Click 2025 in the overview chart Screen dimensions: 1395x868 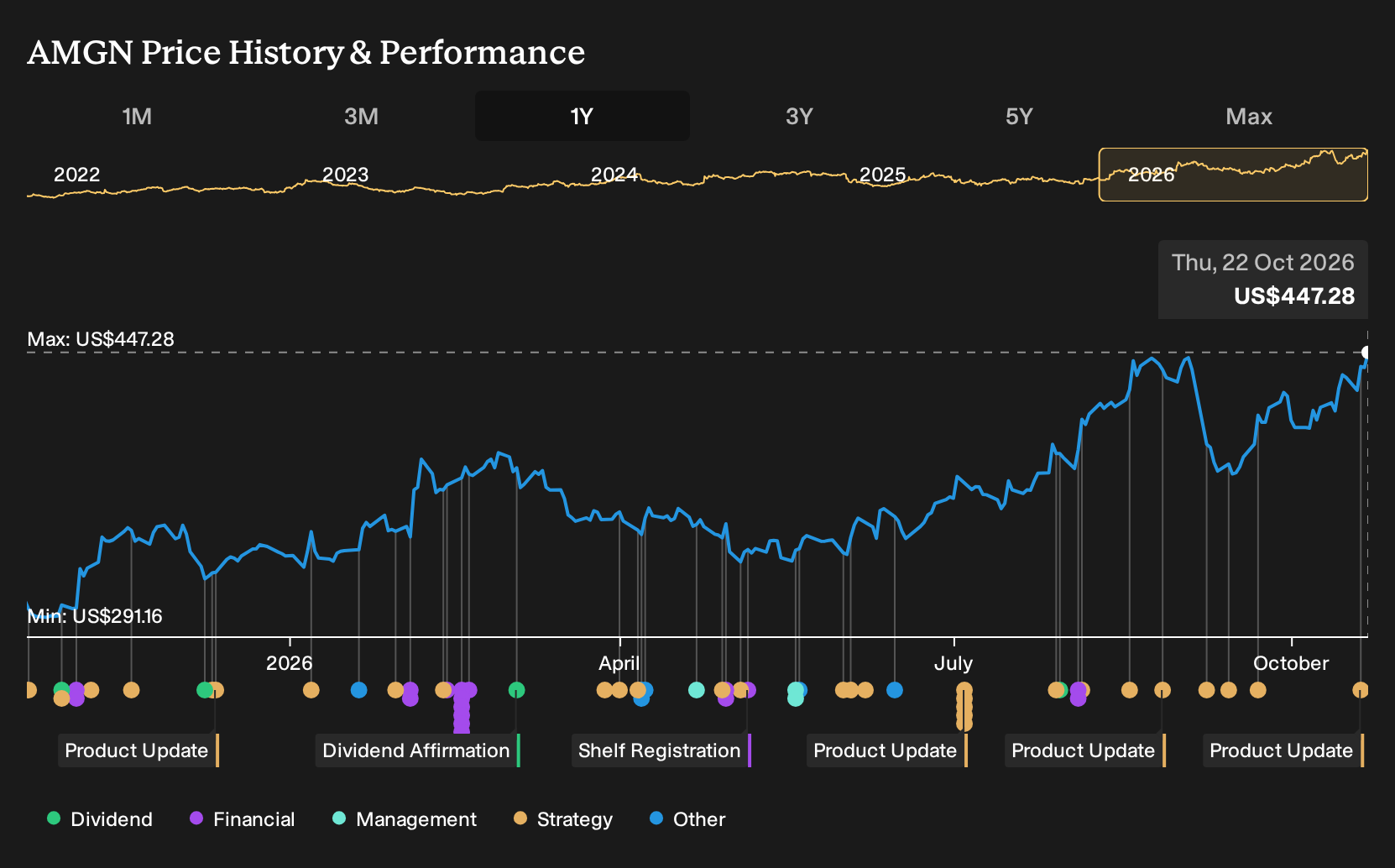(x=883, y=175)
